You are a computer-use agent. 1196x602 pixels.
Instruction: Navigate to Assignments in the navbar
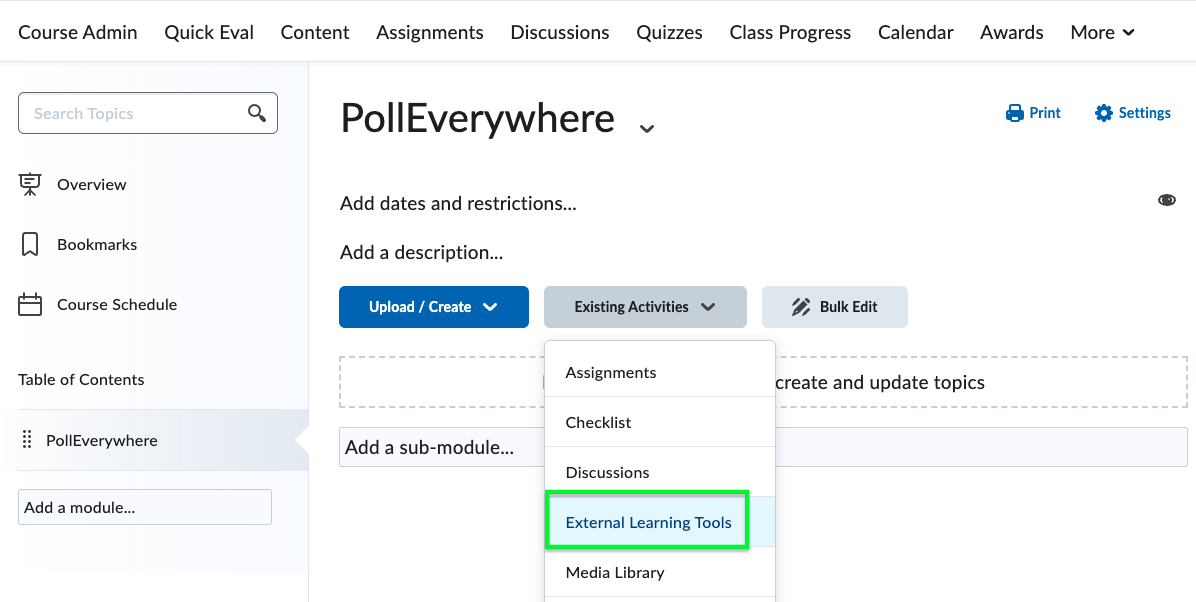429,33
